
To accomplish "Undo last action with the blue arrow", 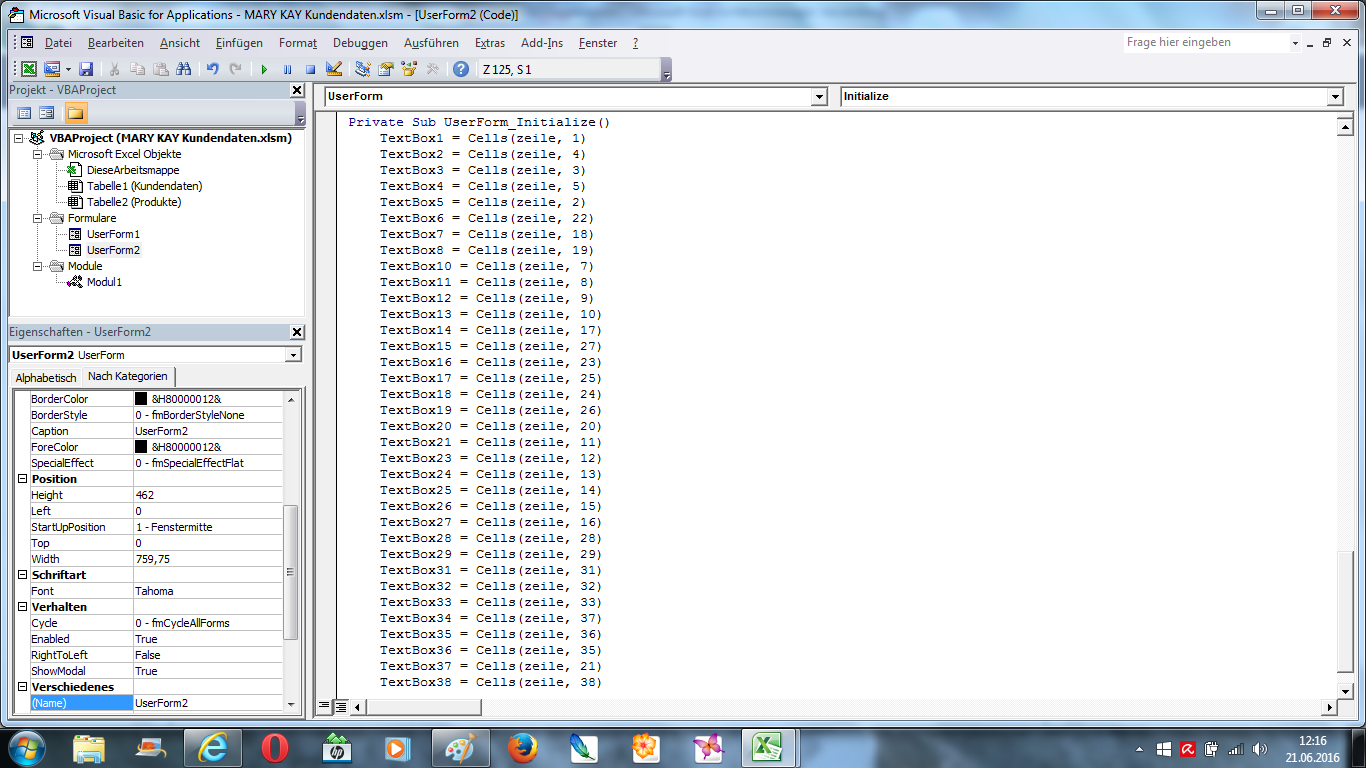I will tap(212, 69).
